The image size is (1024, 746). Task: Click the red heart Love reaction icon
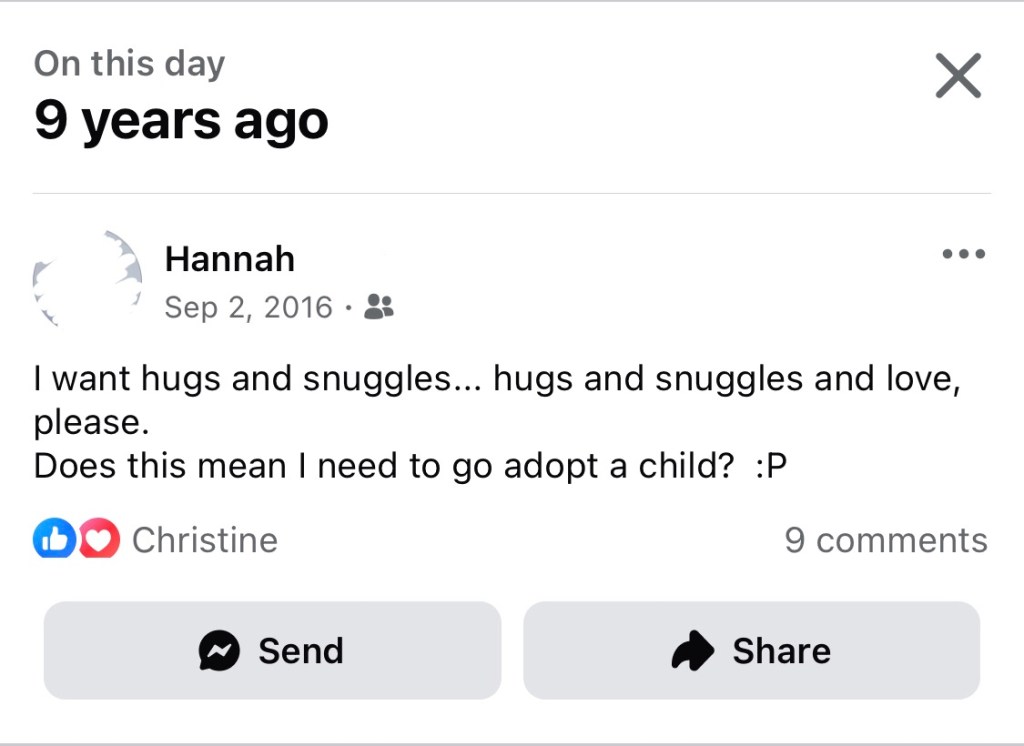click(99, 540)
